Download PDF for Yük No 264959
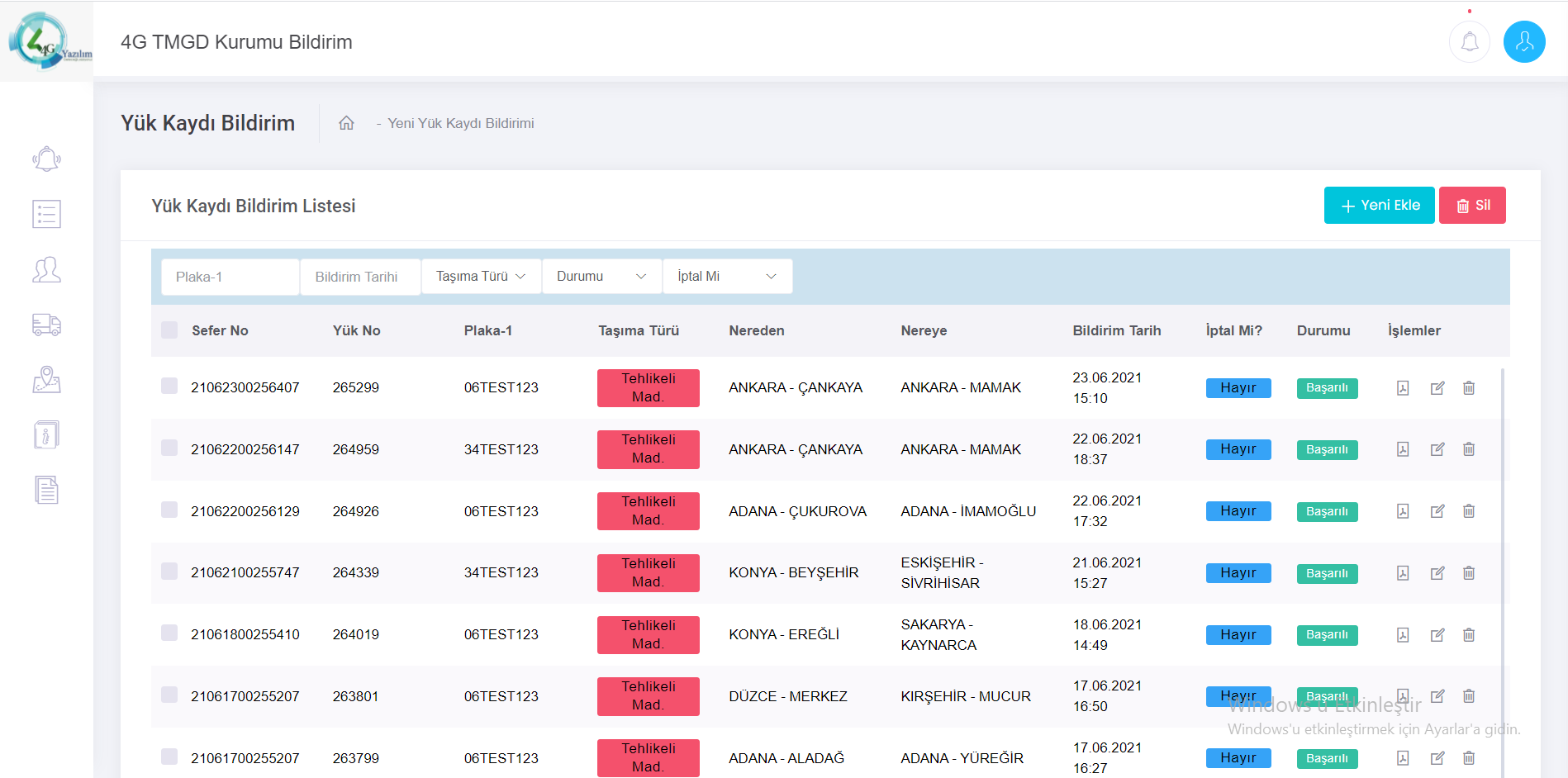The width and height of the screenshot is (1568, 778). (x=1403, y=449)
